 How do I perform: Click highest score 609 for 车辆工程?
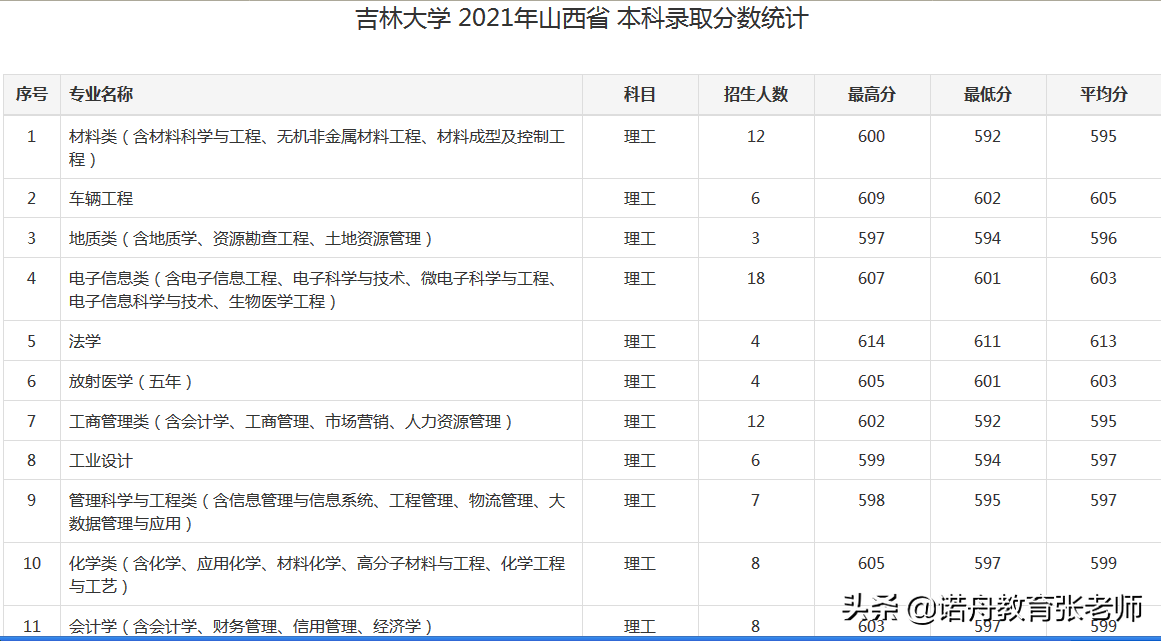pos(871,198)
